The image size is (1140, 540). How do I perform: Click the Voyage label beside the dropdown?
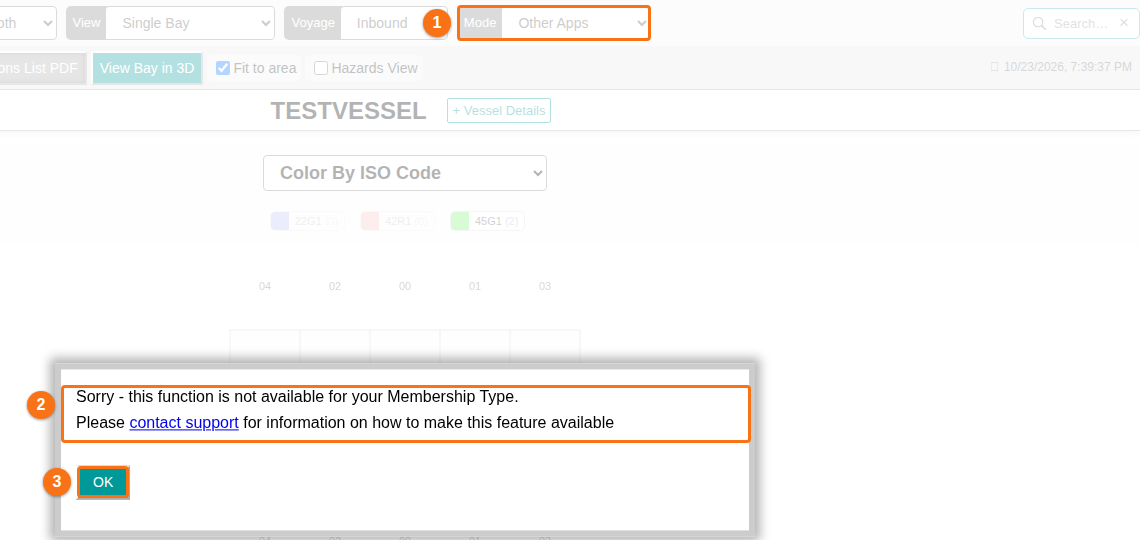click(x=313, y=23)
